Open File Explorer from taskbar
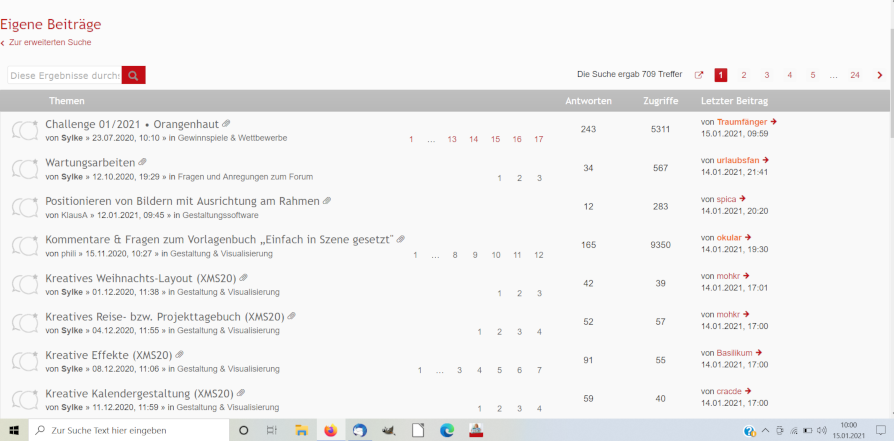 [301, 430]
